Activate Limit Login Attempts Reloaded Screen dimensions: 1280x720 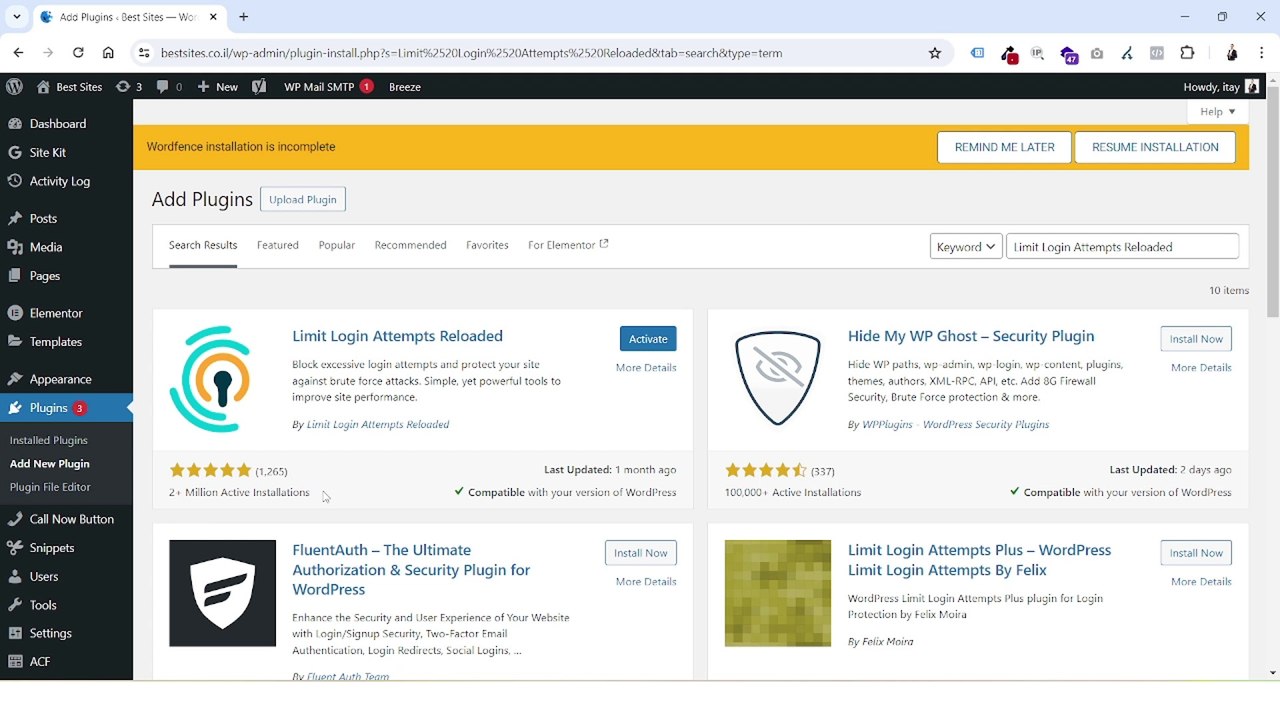point(648,339)
